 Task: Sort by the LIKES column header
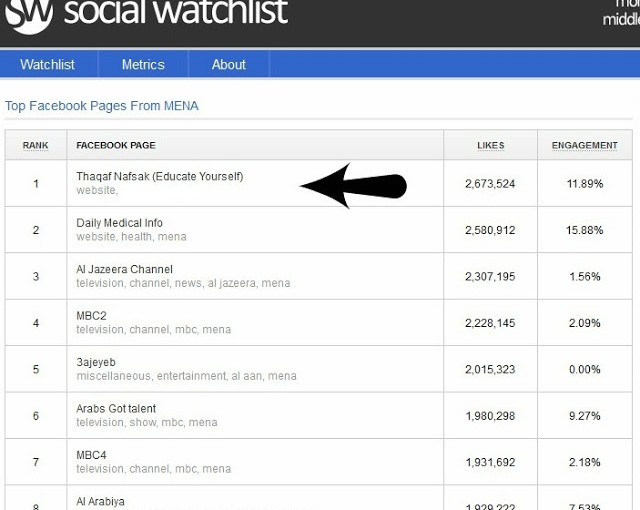[491, 145]
